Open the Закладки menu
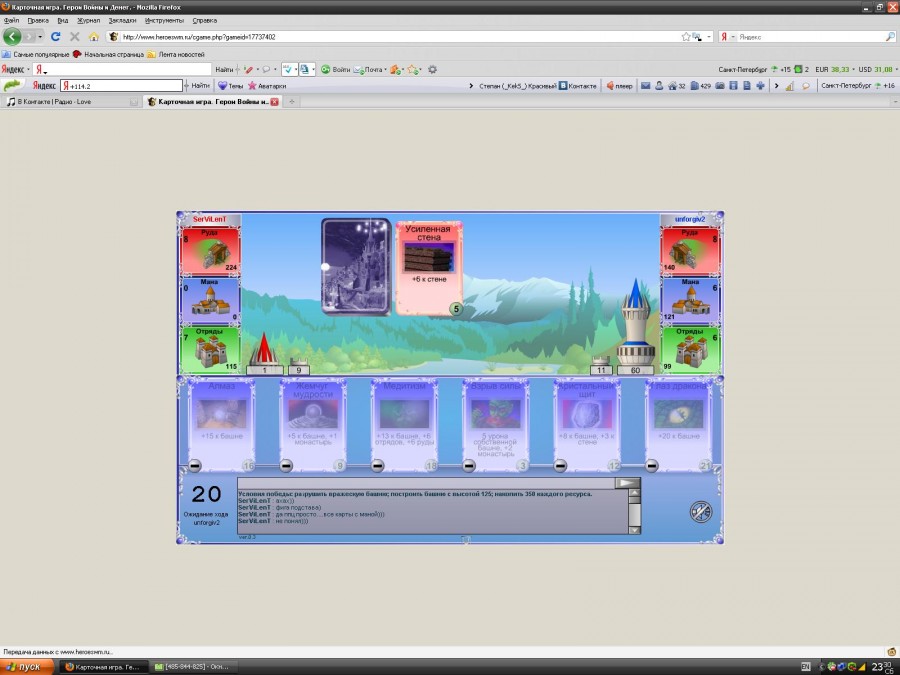 point(121,20)
